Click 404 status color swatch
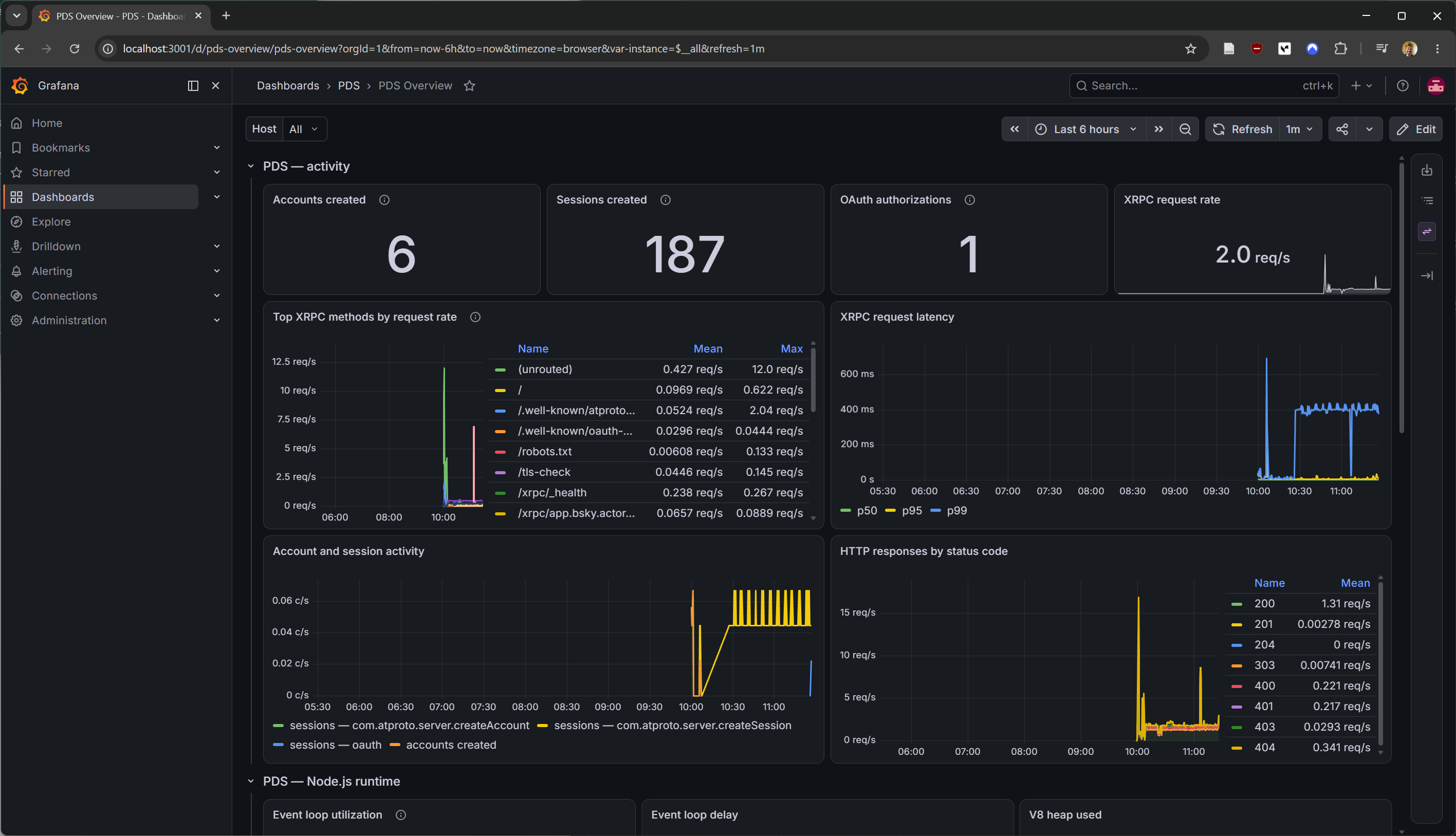Image resolution: width=1456 pixels, height=836 pixels. [x=1237, y=748]
